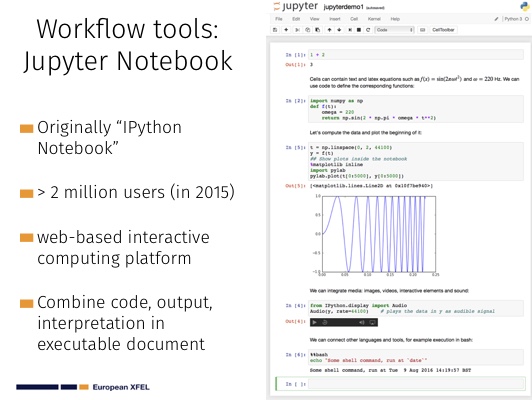Click the paste cell icon
This screenshot has width=532, height=400.
317,30
